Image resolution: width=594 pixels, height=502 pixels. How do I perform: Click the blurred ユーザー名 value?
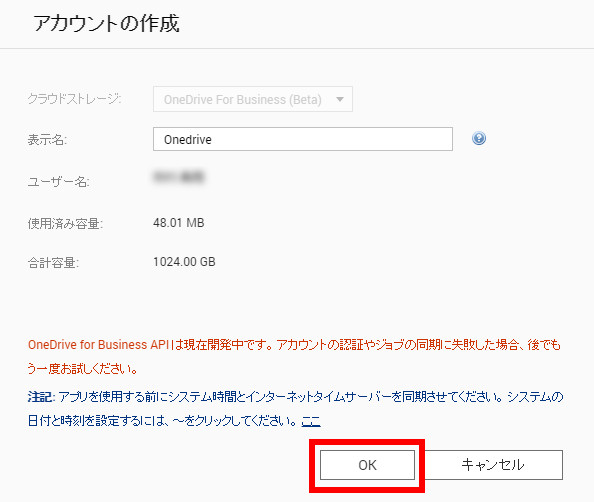pos(179,177)
